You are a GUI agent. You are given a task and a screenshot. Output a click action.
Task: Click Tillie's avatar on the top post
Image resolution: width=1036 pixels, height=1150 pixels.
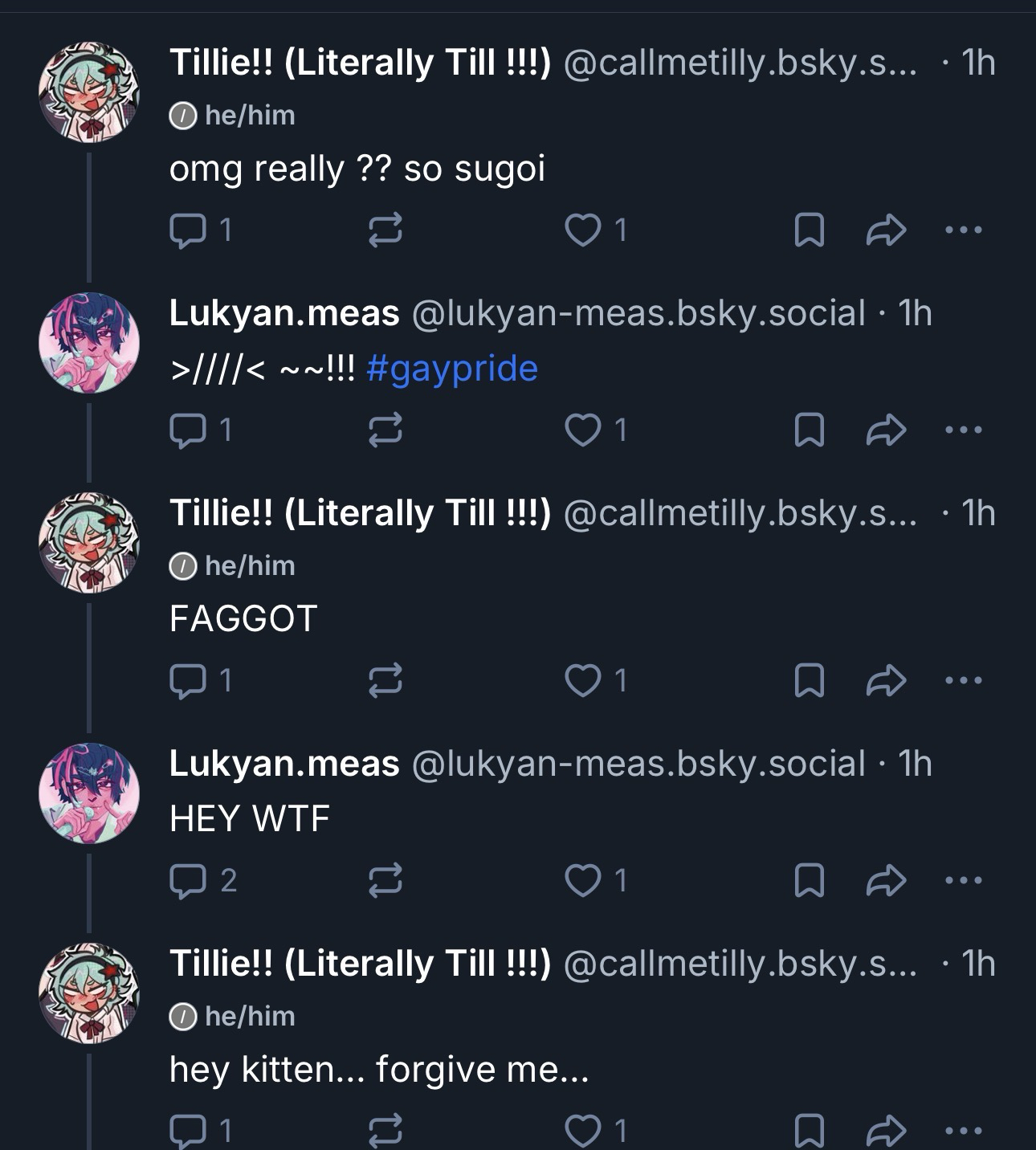pyautogui.click(x=89, y=92)
